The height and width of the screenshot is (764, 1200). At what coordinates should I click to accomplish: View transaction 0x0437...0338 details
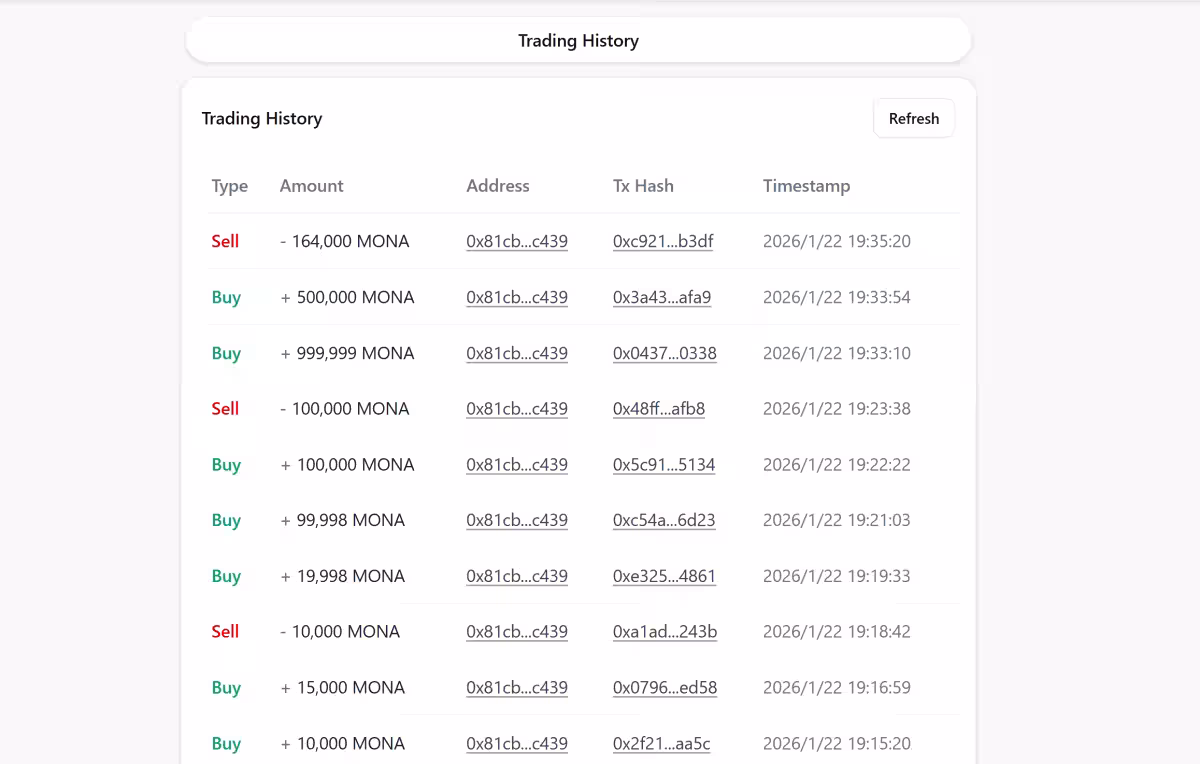coord(664,353)
